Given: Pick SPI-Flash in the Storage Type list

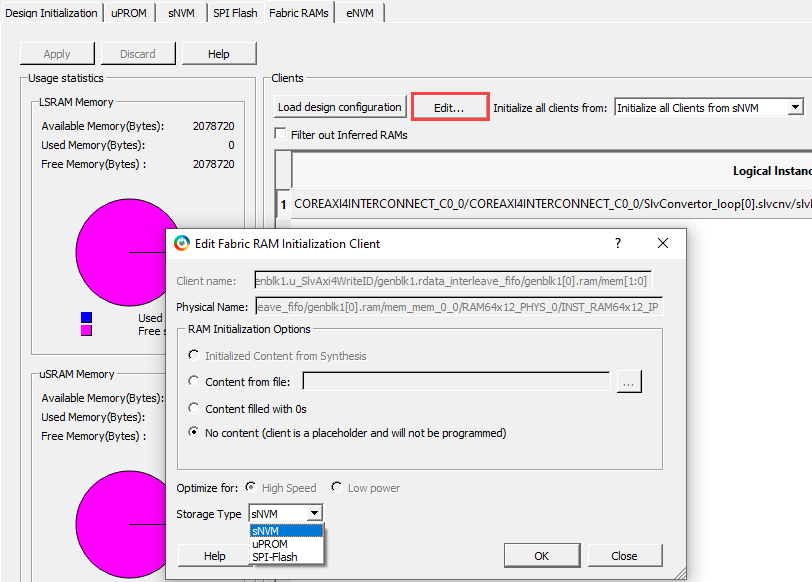Looking at the screenshot, I should tap(274, 556).
